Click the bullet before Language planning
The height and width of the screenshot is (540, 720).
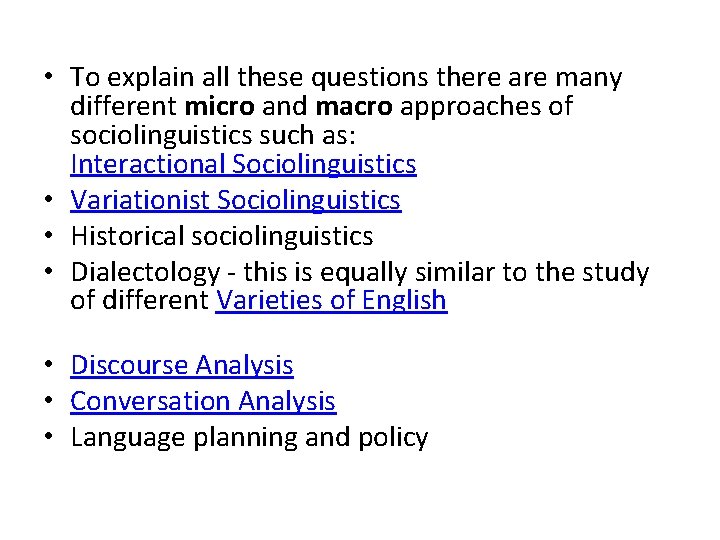click(x=49, y=436)
